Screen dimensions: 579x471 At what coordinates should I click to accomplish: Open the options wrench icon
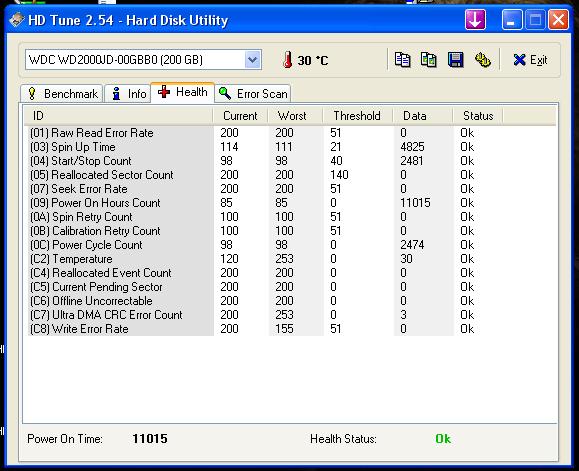click(482, 60)
